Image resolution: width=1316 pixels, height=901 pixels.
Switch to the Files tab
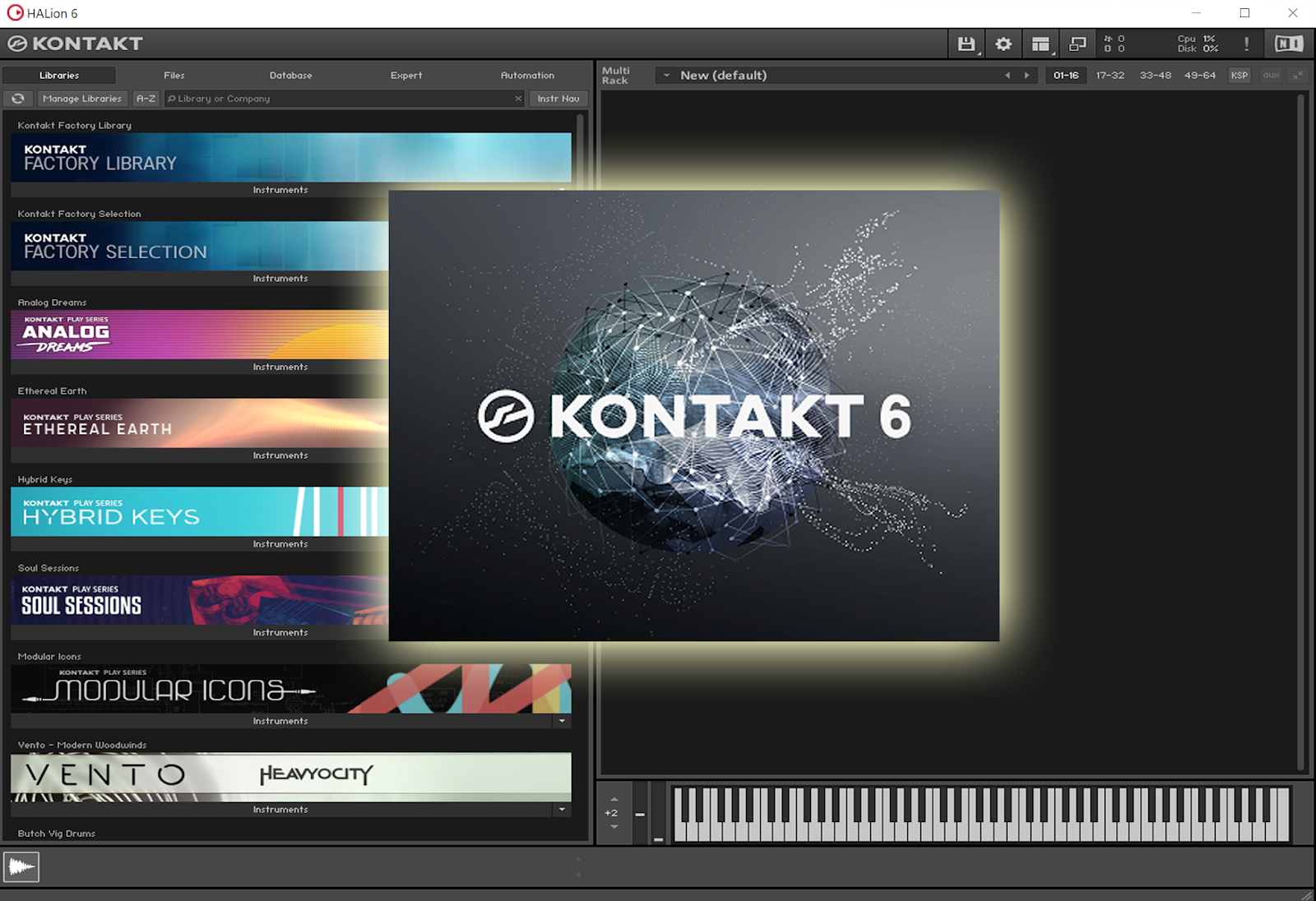tap(174, 76)
